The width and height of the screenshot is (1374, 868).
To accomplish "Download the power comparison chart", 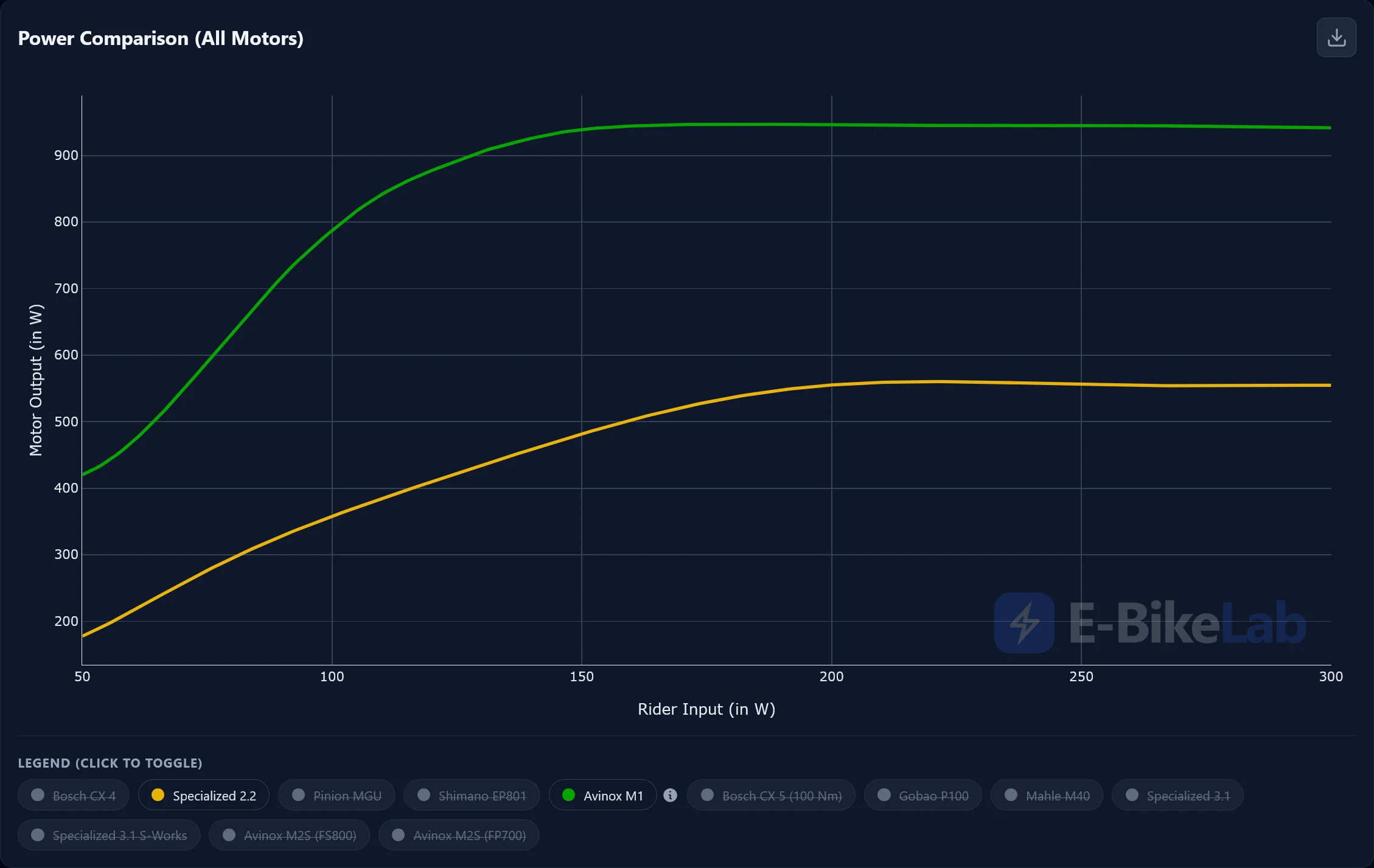I will click(1336, 38).
